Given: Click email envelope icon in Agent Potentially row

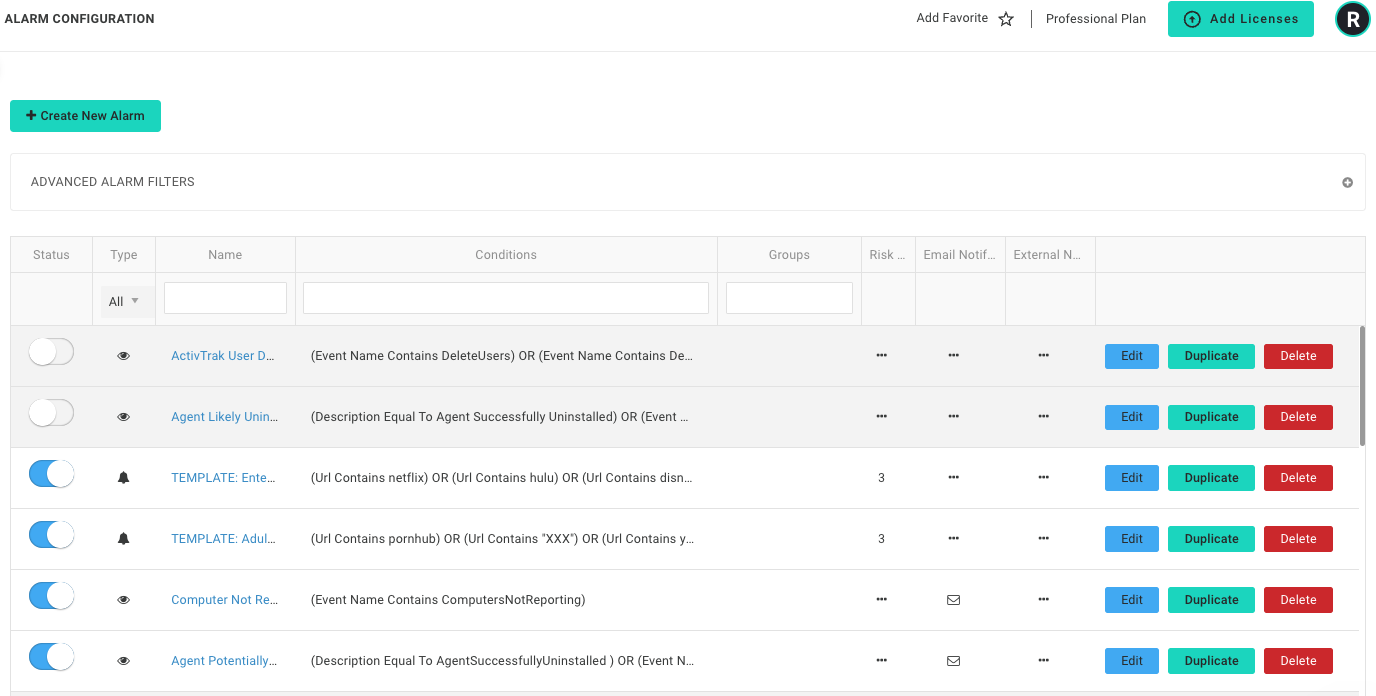Looking at the screenshot, I should pyautogui.click(x=953, y=661).
